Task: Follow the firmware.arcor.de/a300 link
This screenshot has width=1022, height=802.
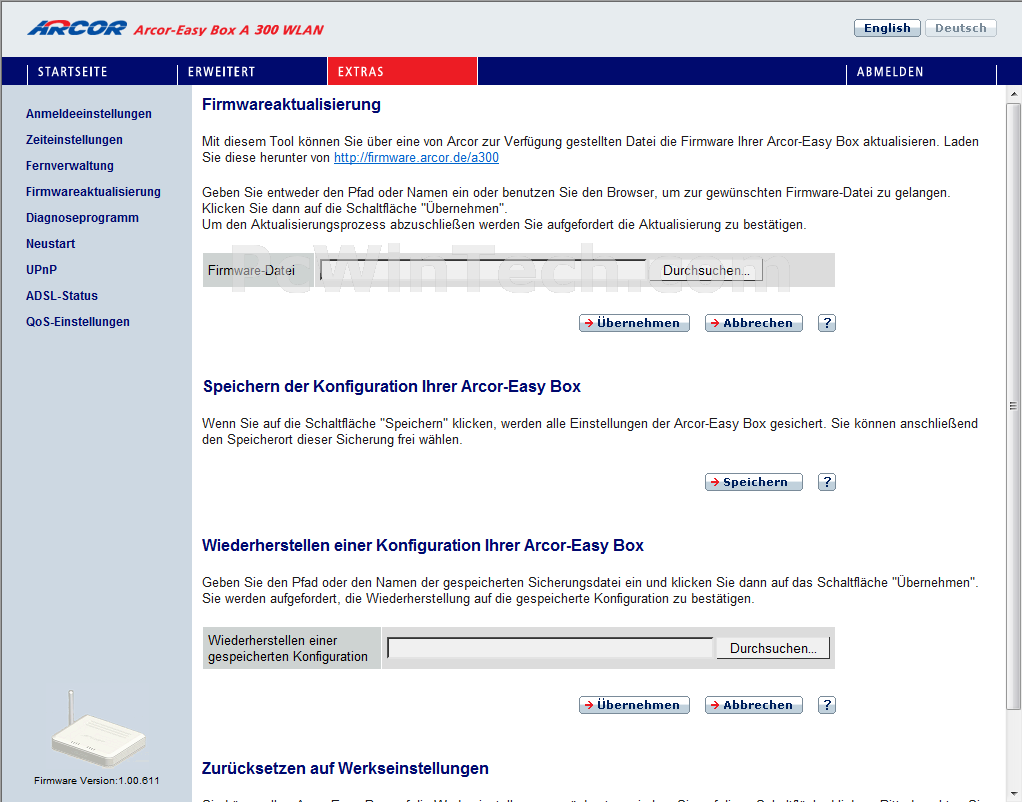Action: tap(416, 158)
